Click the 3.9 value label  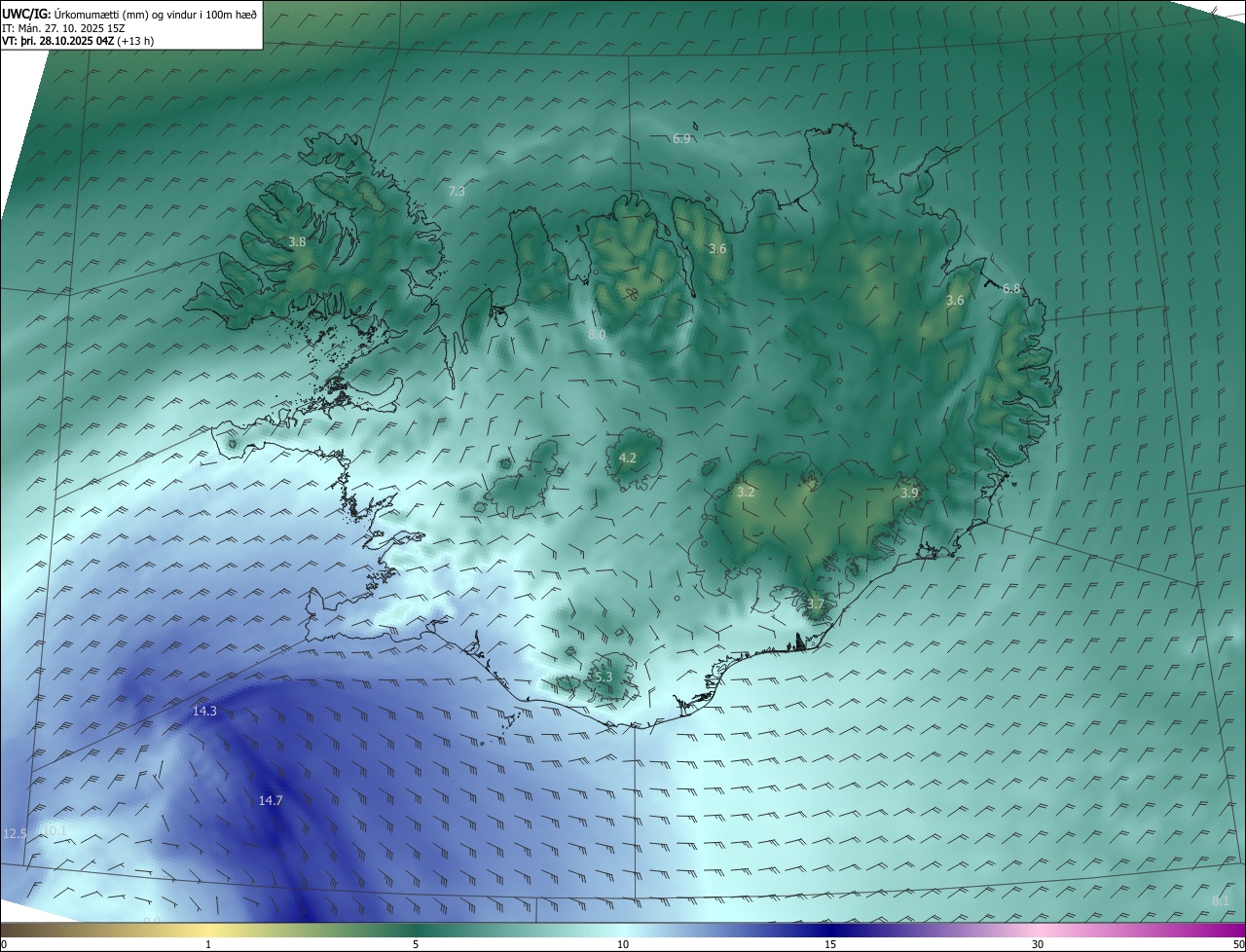[x=909, y=494]
